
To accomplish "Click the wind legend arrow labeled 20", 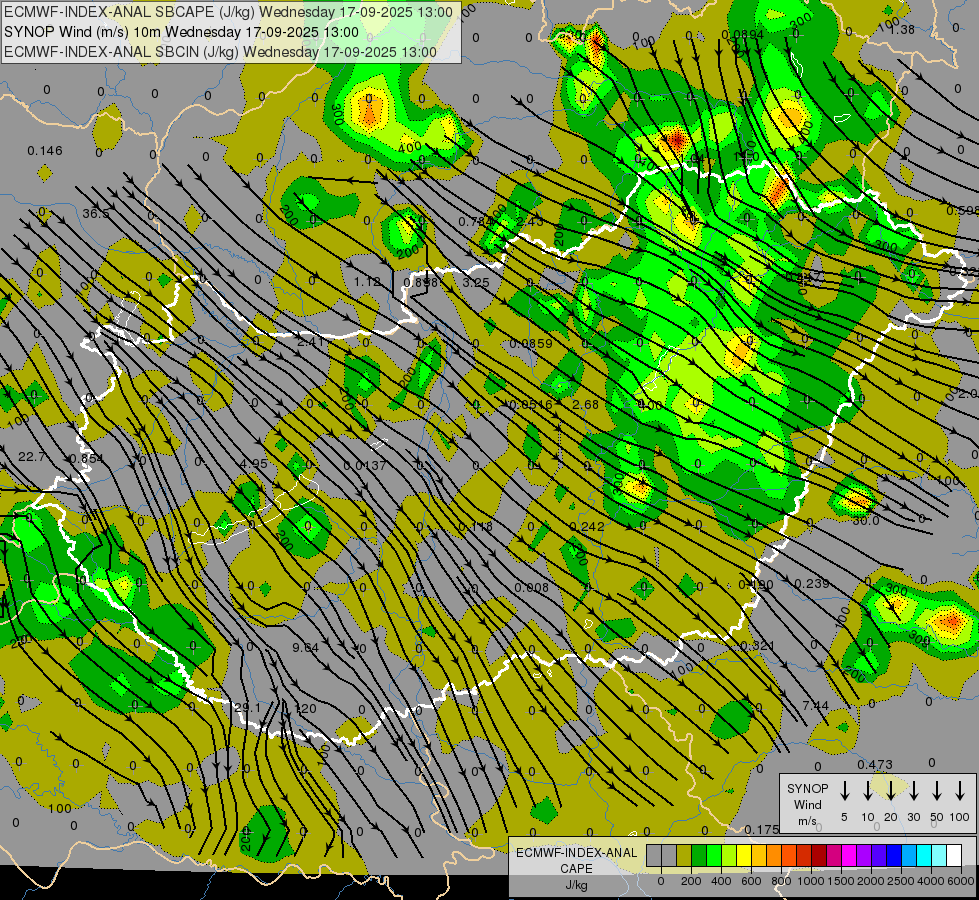I will click(891, 791).
